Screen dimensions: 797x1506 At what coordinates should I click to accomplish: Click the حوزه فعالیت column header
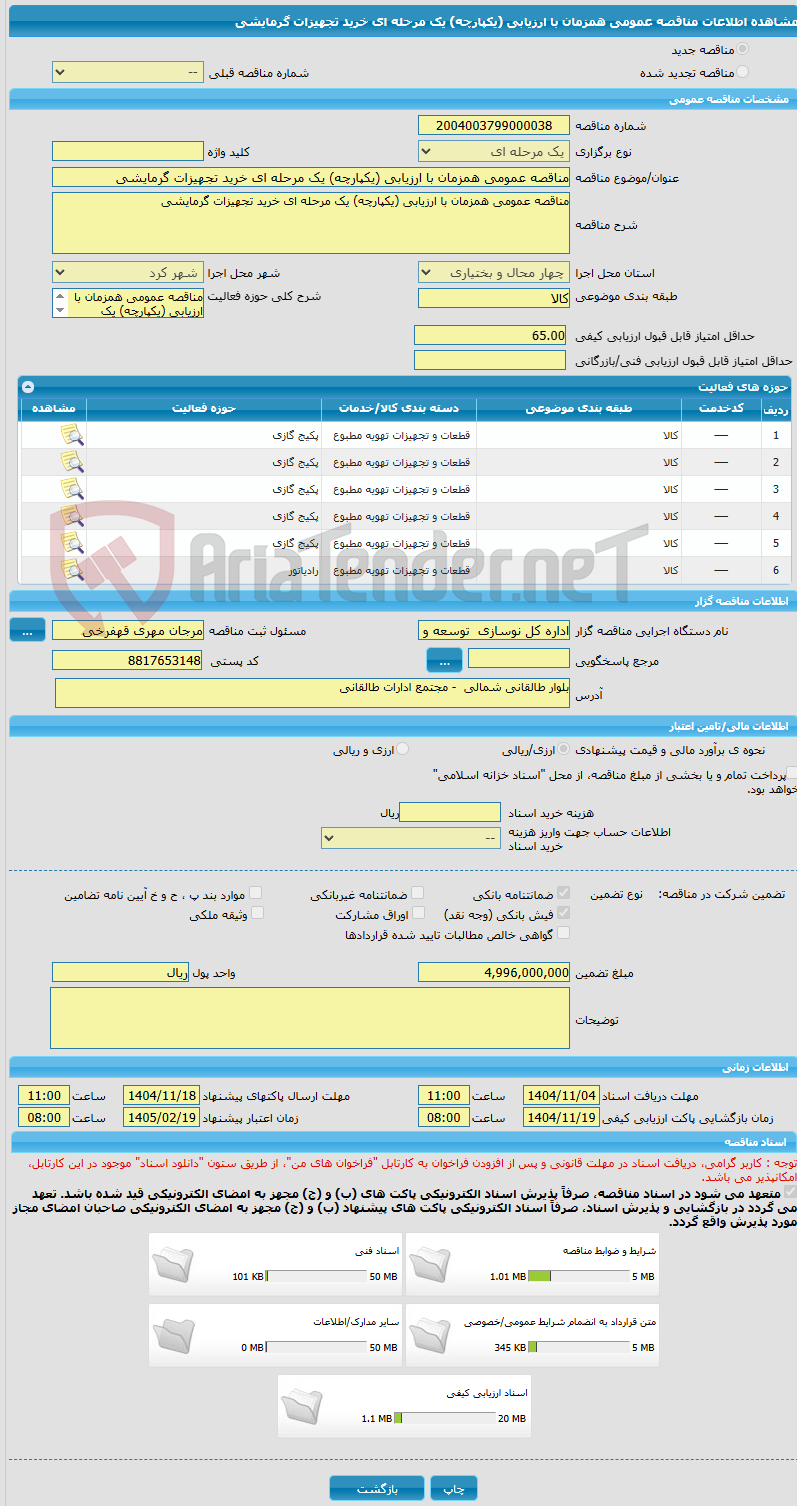pyautogui.click(x=204, y=408)
